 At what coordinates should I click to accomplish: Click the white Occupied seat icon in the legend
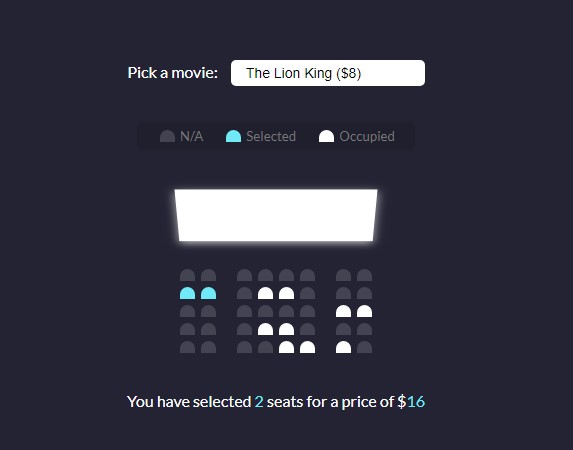[x=326, y=136]
